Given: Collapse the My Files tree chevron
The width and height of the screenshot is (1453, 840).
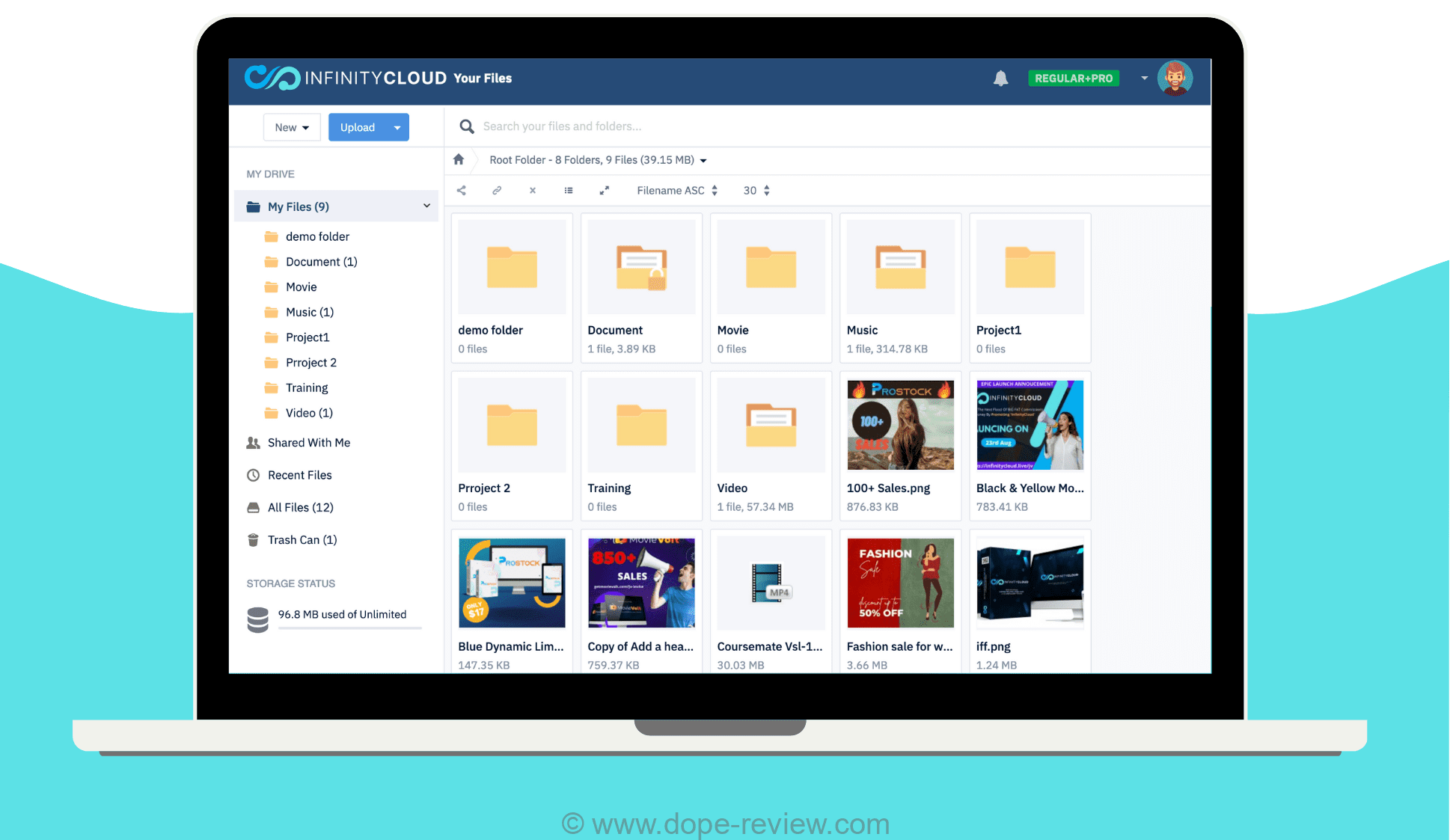Looking at the screenshot, I should 426,206.
